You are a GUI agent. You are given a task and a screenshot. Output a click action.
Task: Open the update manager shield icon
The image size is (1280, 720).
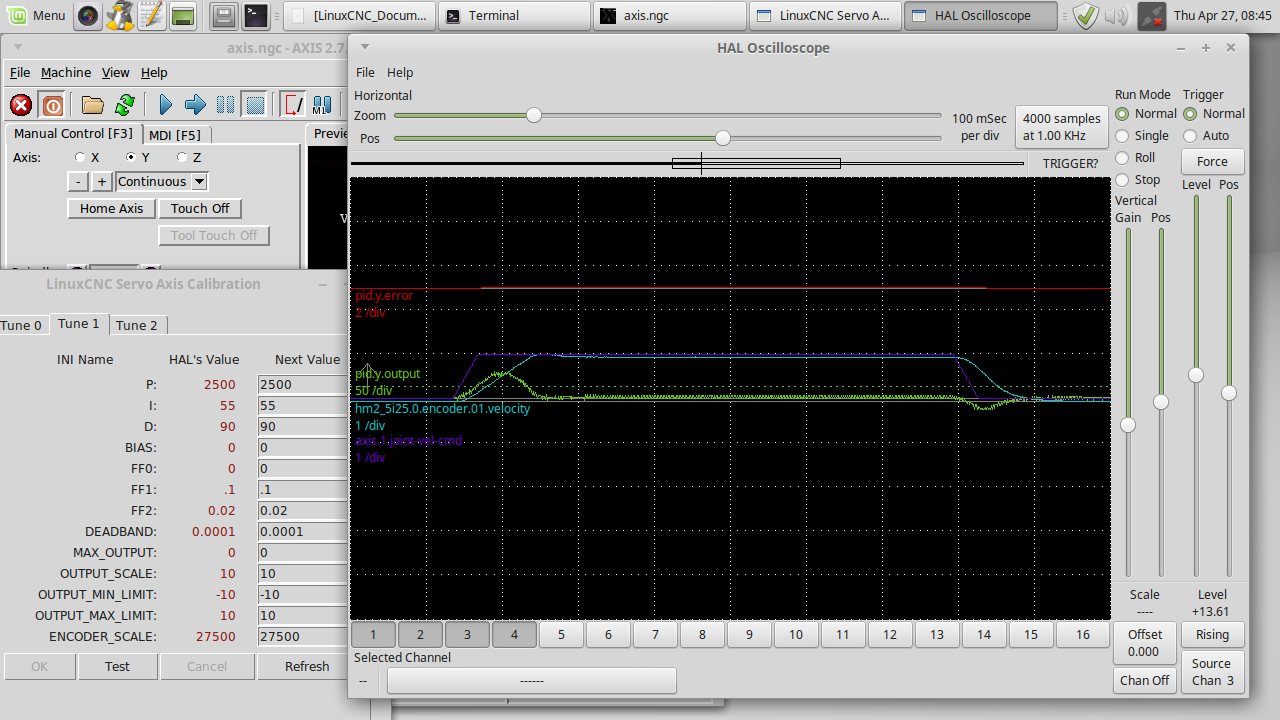tap(1086, 15)
